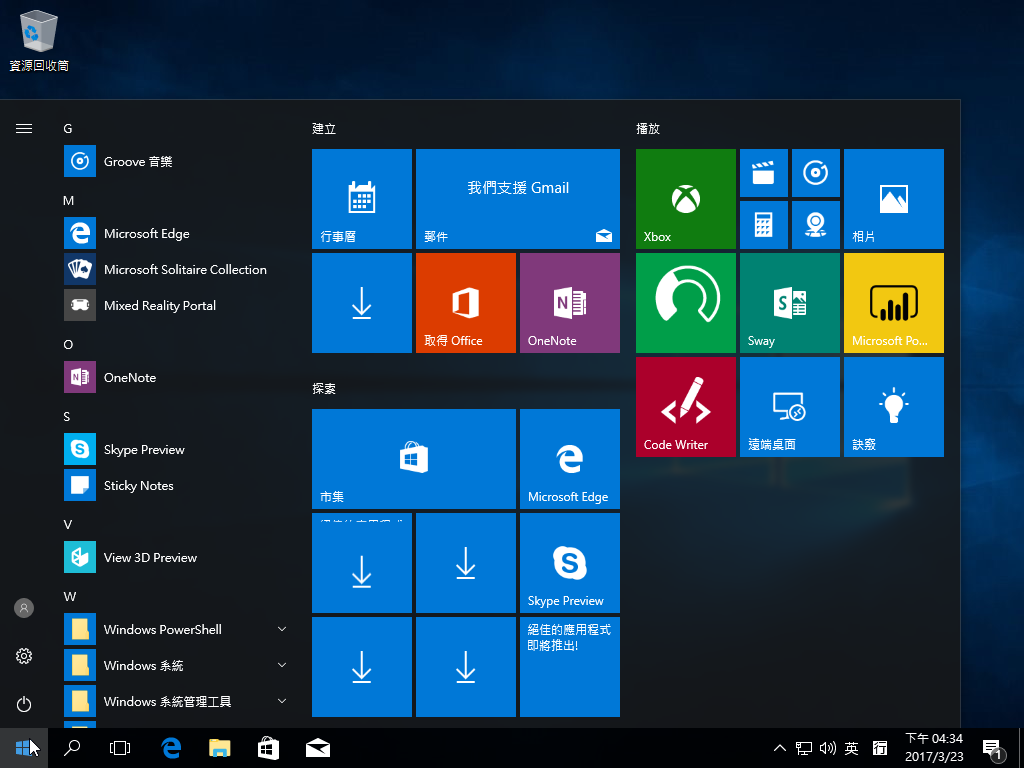Launch the Store (市集) tile
1024x768 pixels.
click(x=413, y=459)
